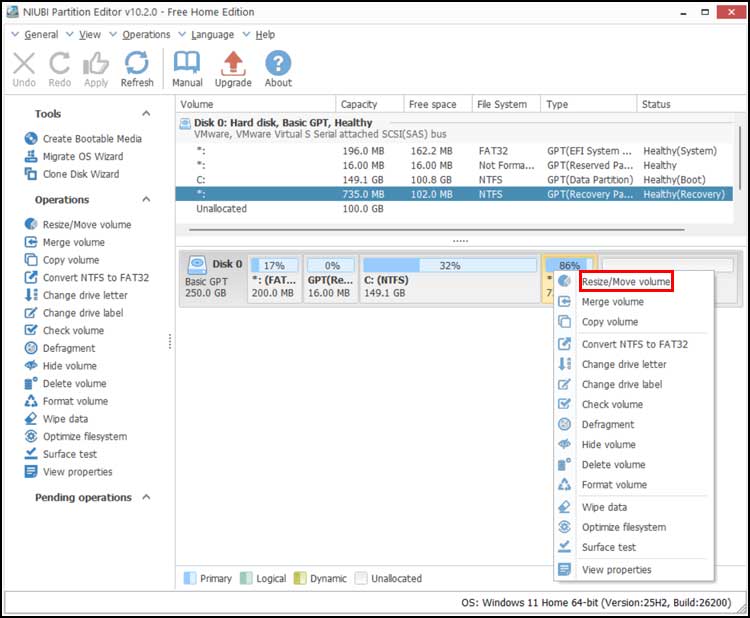Select Convert NTFS to FAT32 in context menu
Viewport: 750px width, 618px height.
(x=635, y=344)
